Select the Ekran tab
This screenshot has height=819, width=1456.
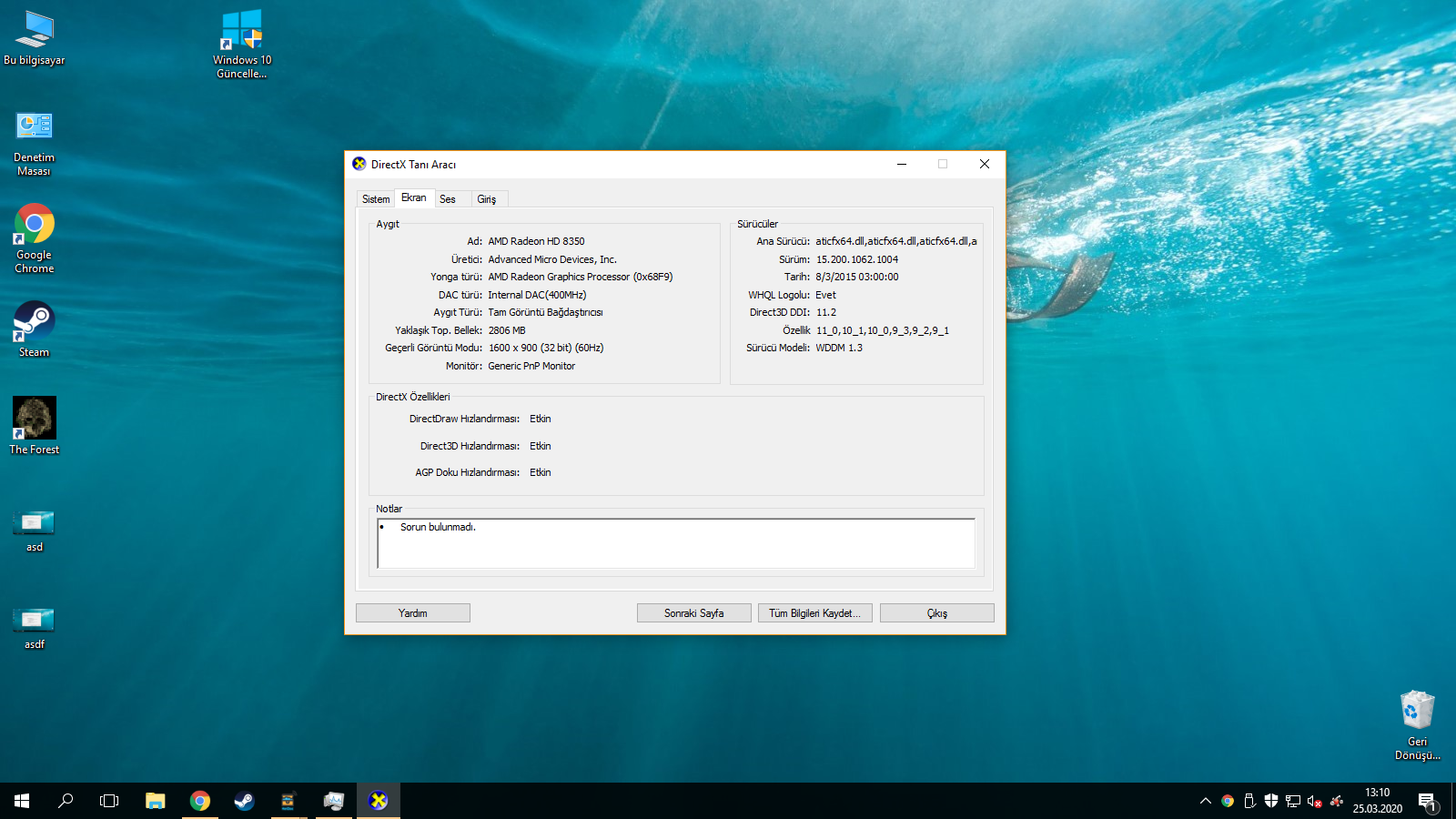click(x=414, y=197)
